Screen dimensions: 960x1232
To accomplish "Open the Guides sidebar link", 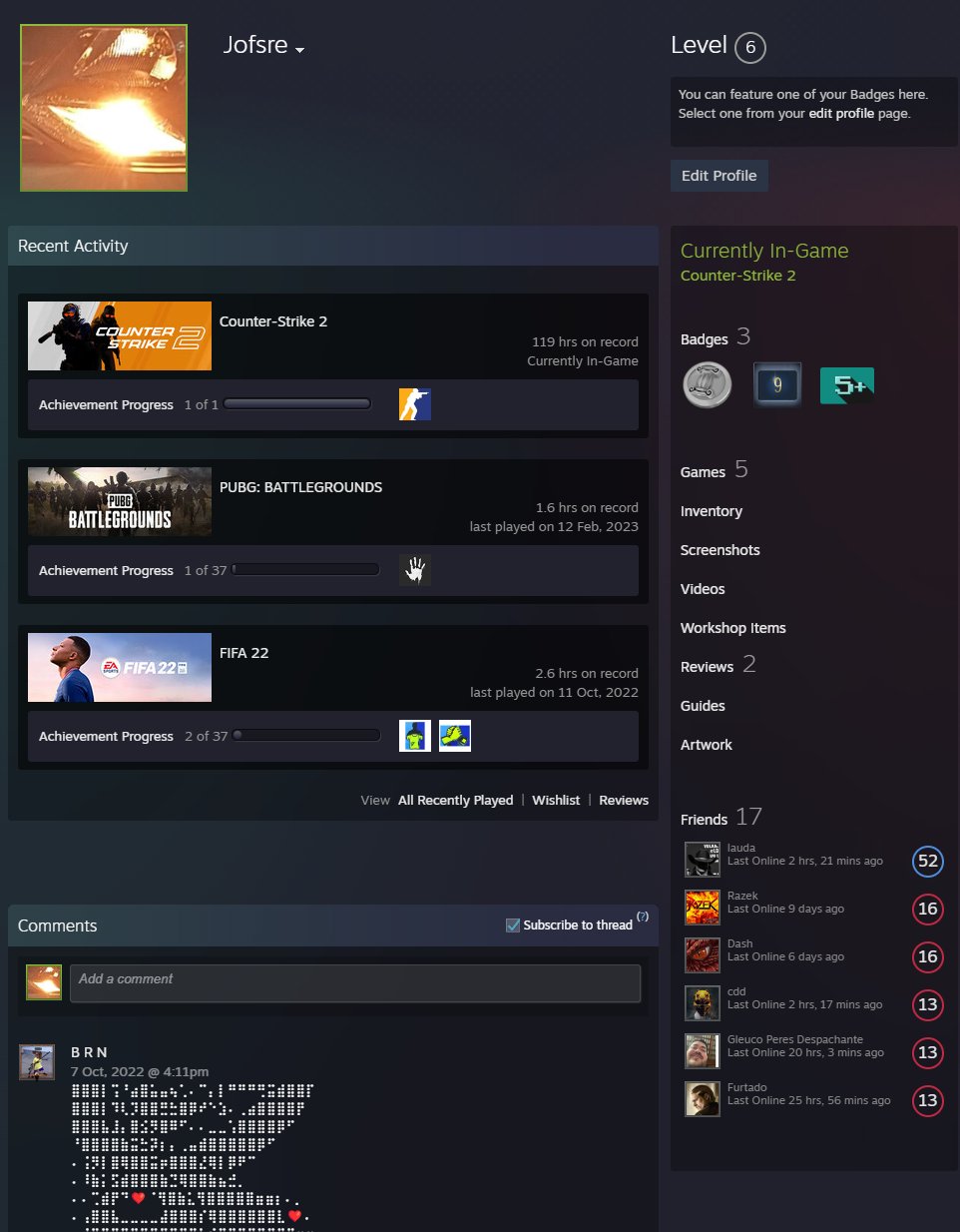I will point(703,706).
